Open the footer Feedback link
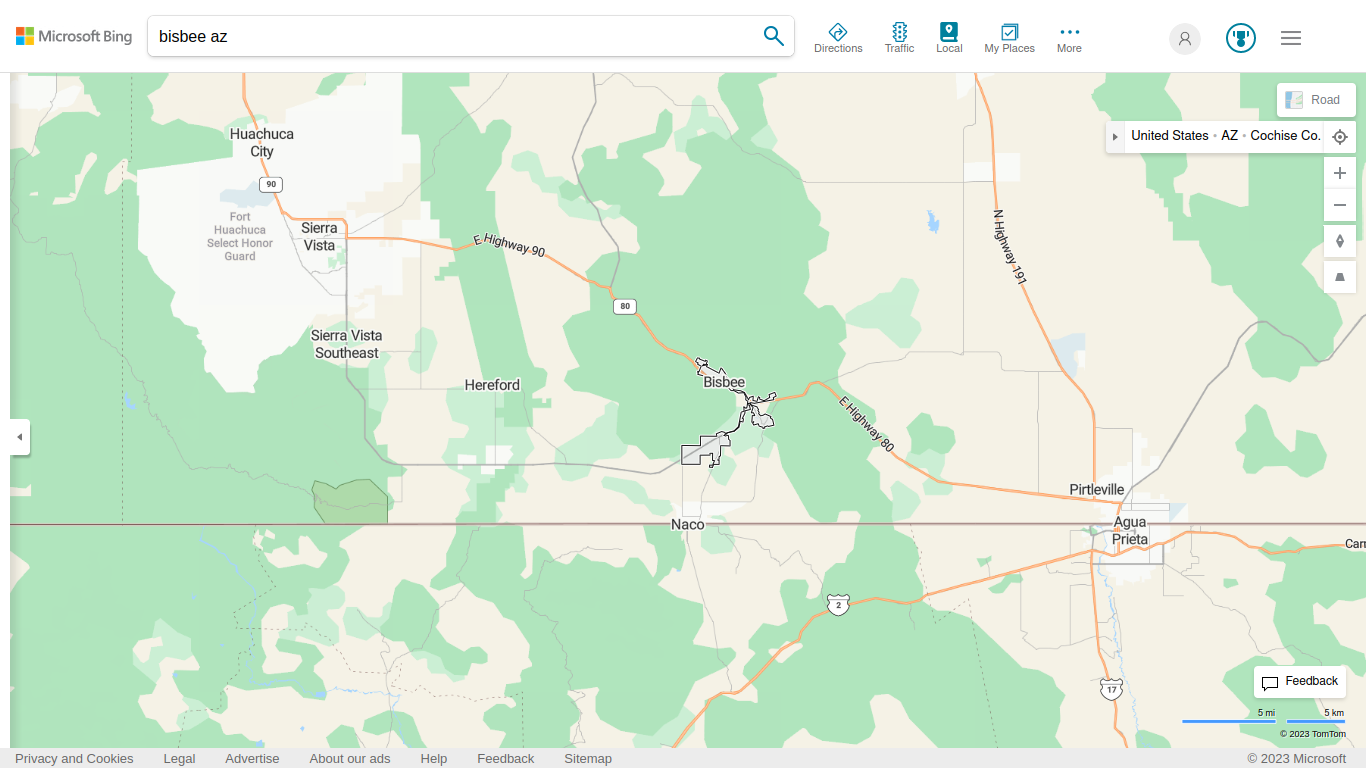The image size is (1366, 768). 506,758
